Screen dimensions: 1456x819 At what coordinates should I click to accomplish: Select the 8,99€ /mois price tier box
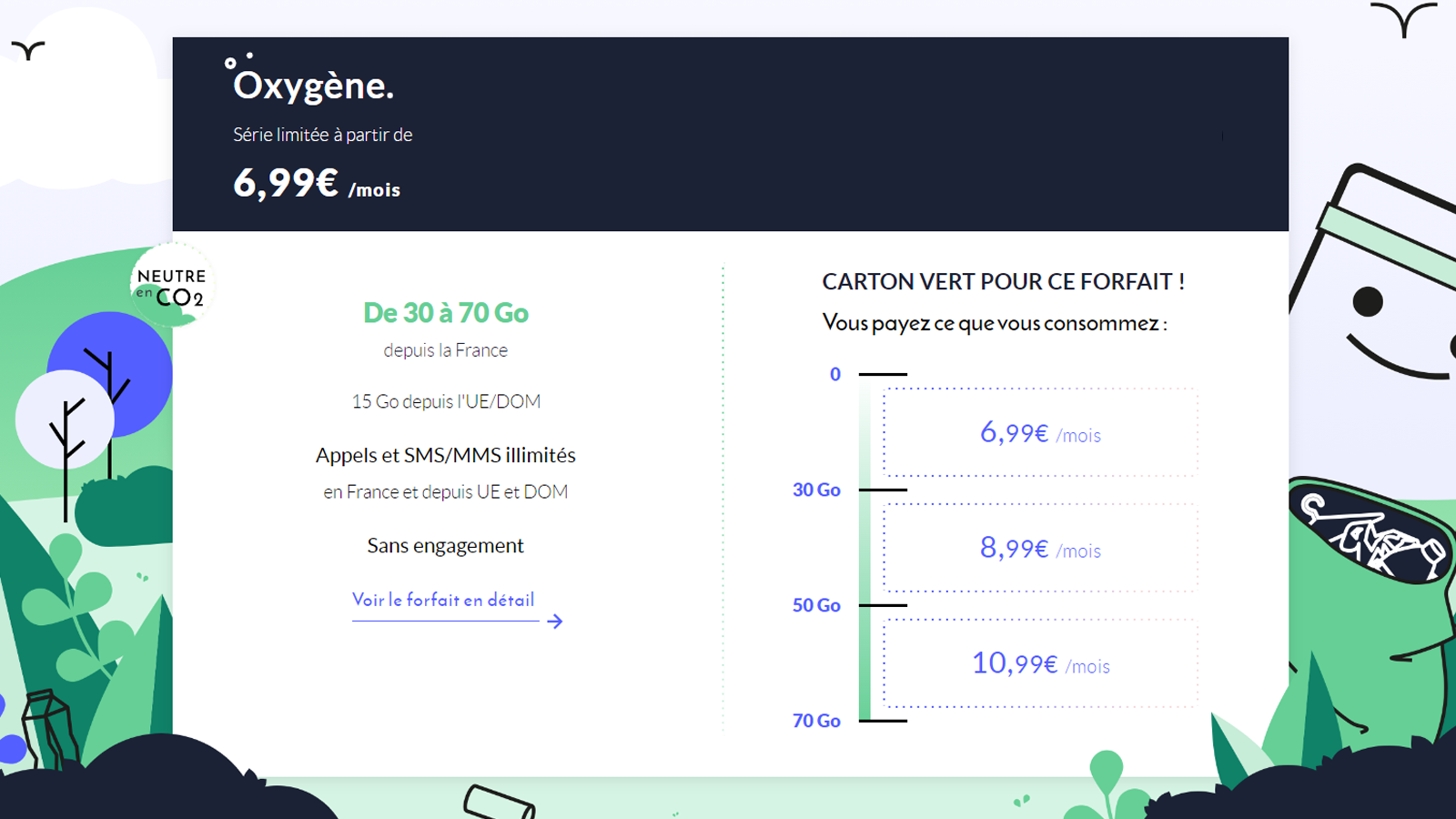1040,549
